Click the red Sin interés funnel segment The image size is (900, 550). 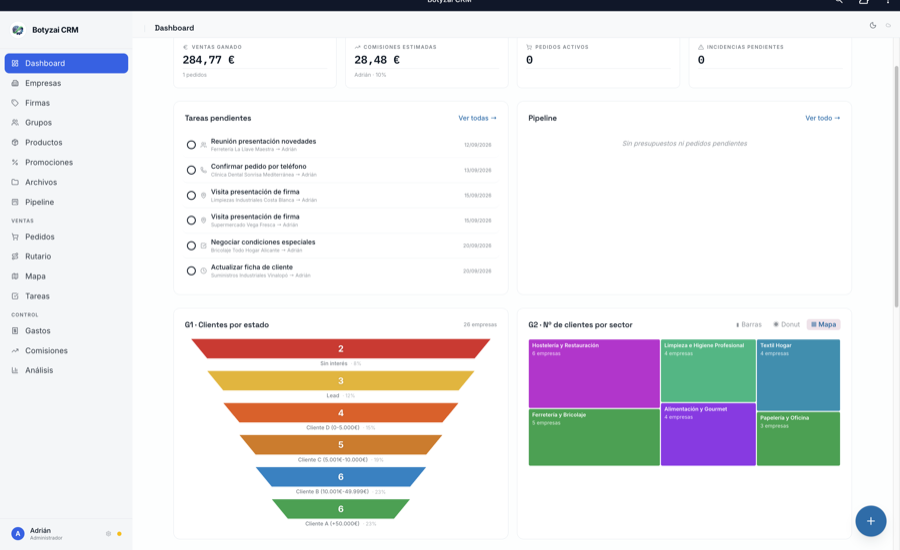click(x=340, y=348)
